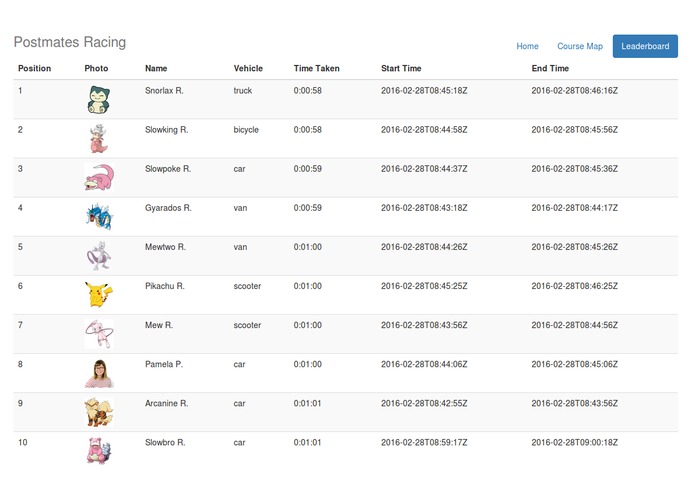
Task: Click Slowking R. photo thumbnail
Action: [99, 138]
